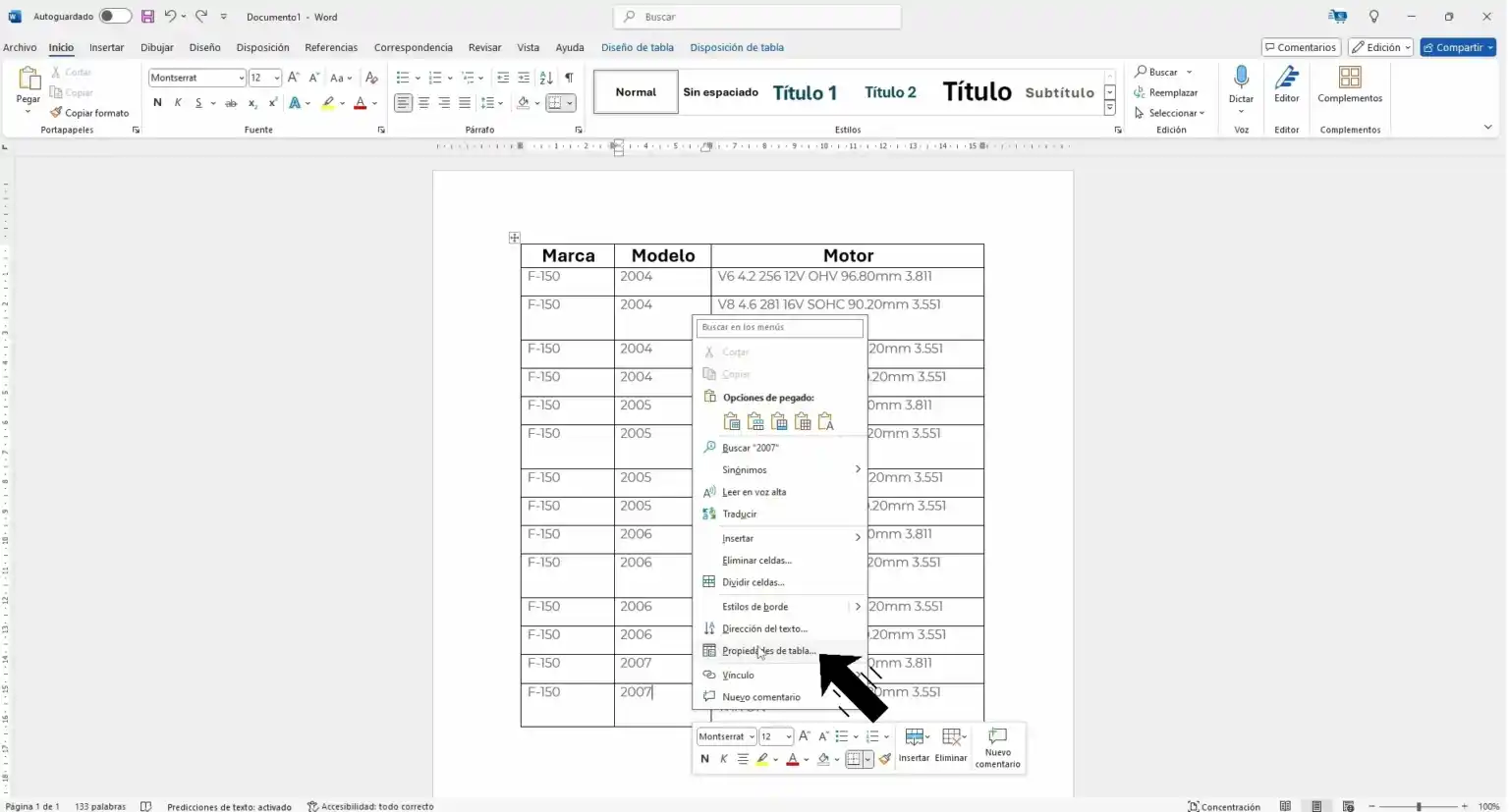Undo the last action
The width and height of the screenshot is (1509, 812).
pyautogui.click(x=170, y=17)
